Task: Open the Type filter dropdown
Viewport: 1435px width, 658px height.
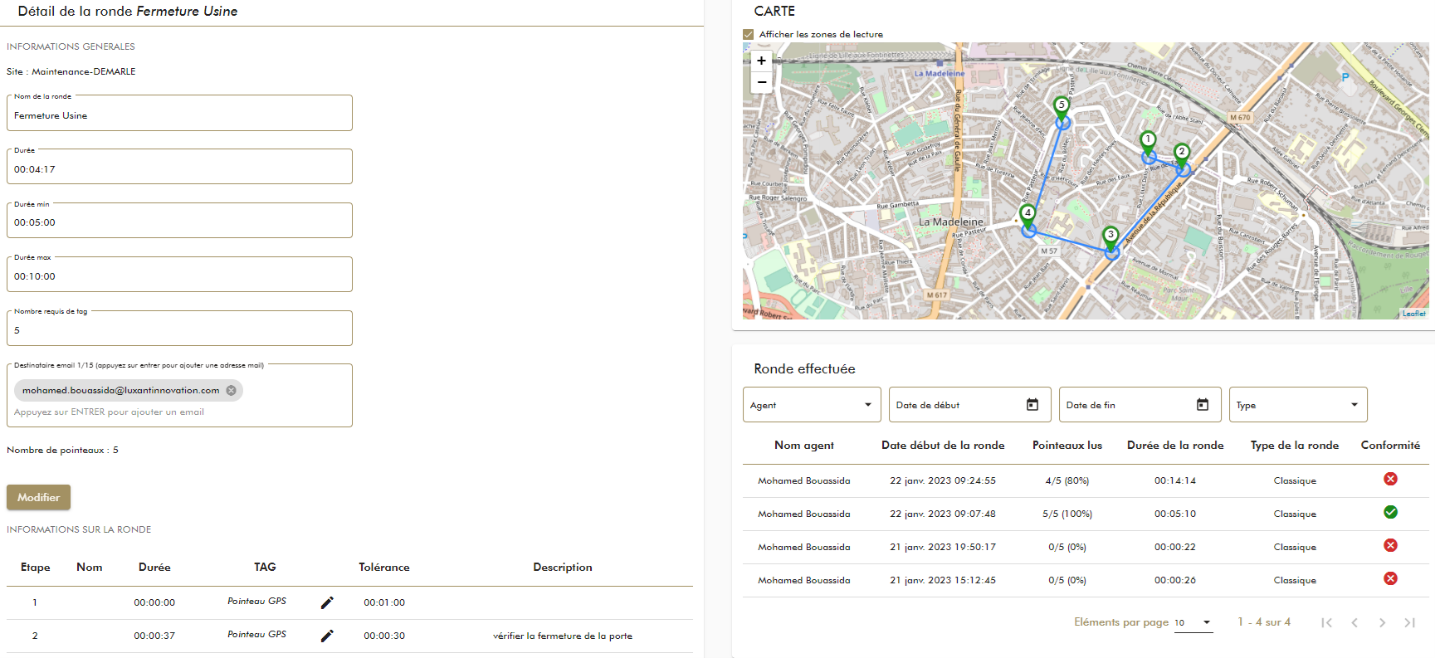Action: [x=1297, y=405]
